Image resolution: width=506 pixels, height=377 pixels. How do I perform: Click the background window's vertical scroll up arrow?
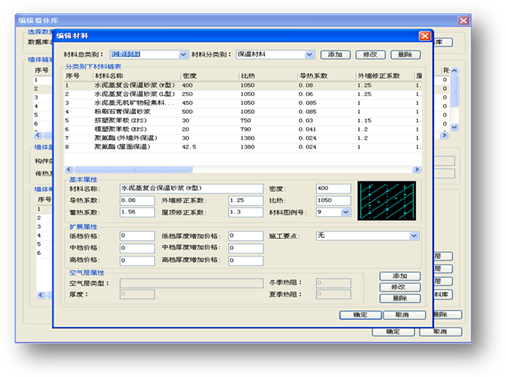pyautogui.click(x=454, y=71)
